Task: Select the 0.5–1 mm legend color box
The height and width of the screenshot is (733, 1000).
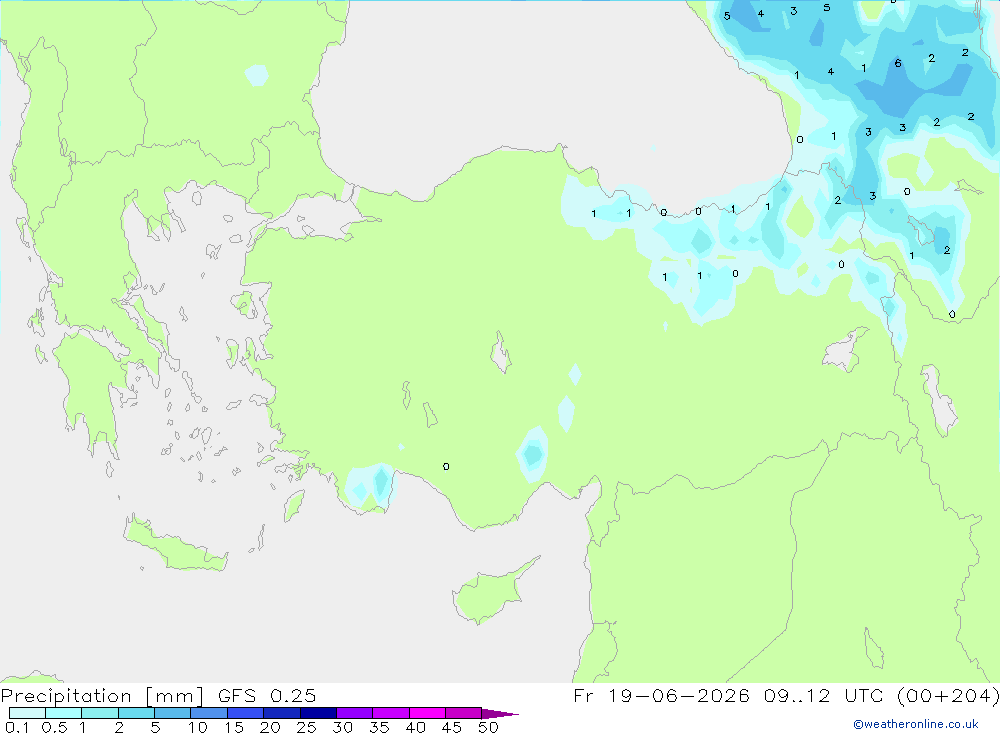Action: tap(64, 713)
